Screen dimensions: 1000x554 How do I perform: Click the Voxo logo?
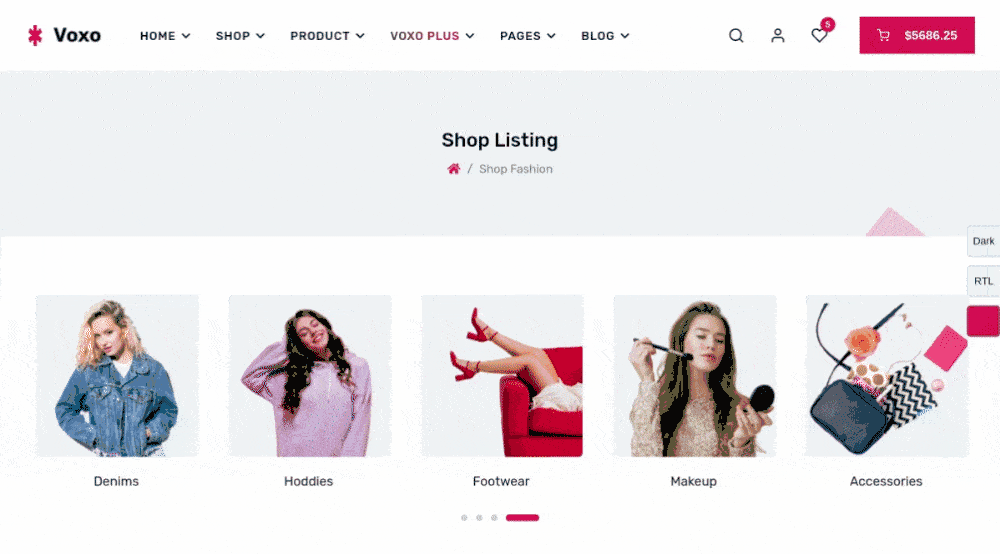tap(64, 35)
